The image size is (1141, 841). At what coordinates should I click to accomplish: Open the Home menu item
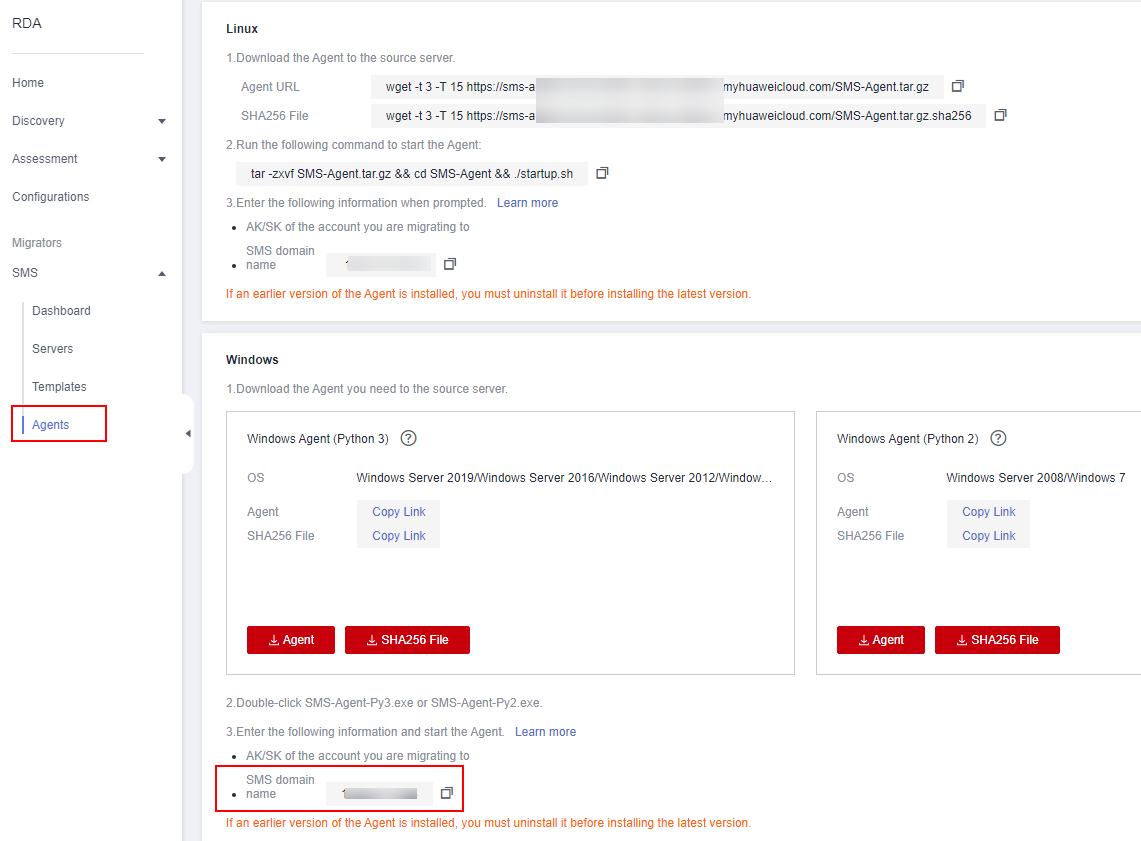[x=28, y=83]
